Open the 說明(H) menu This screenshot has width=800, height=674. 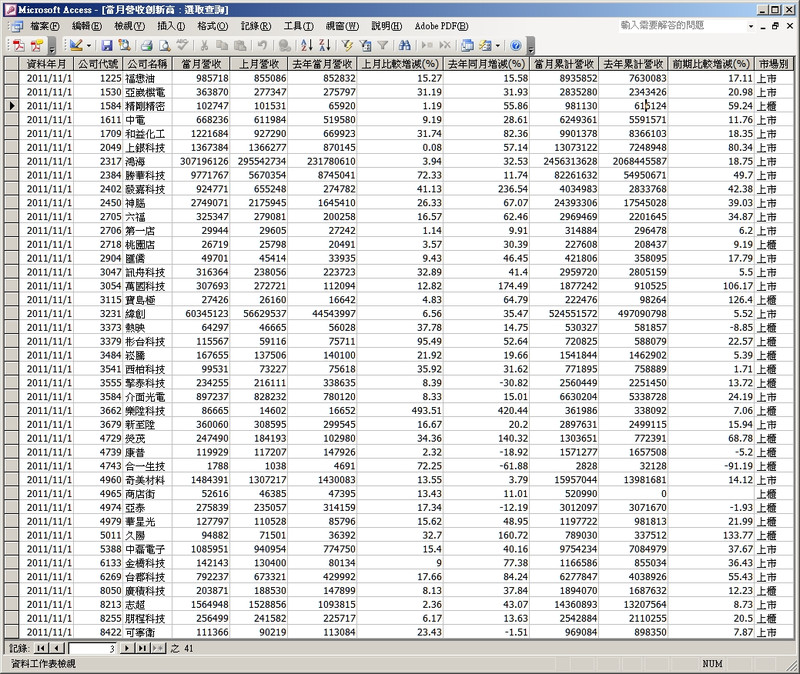[386, 26]
